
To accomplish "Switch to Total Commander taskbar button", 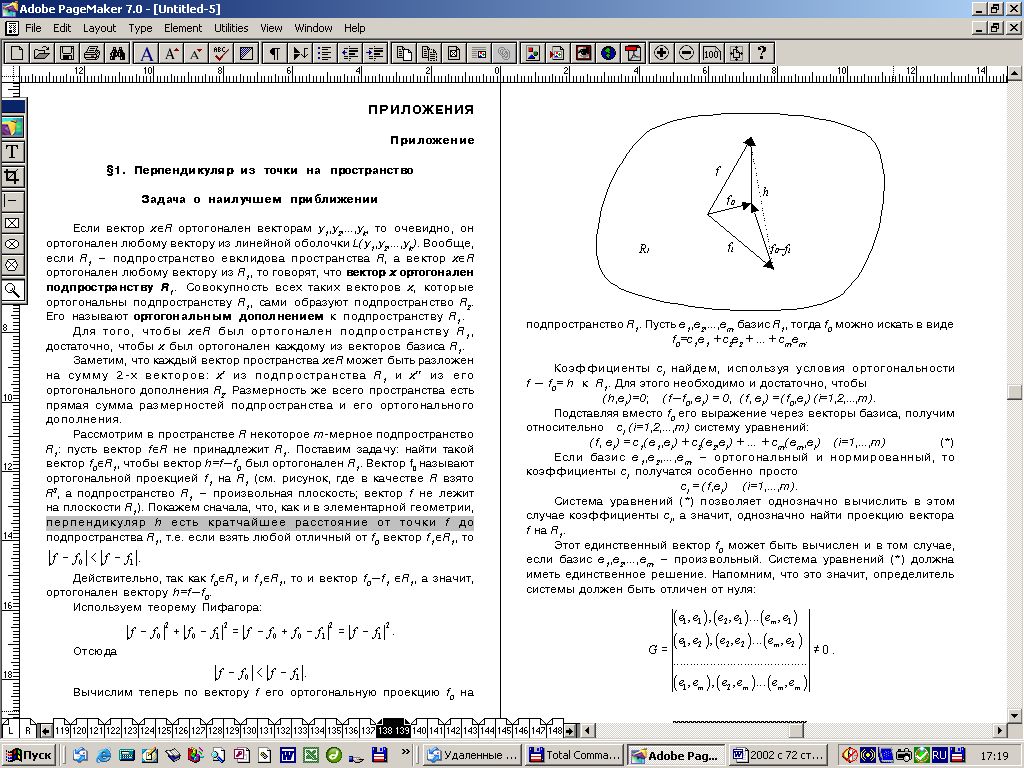I will (574, 755).
